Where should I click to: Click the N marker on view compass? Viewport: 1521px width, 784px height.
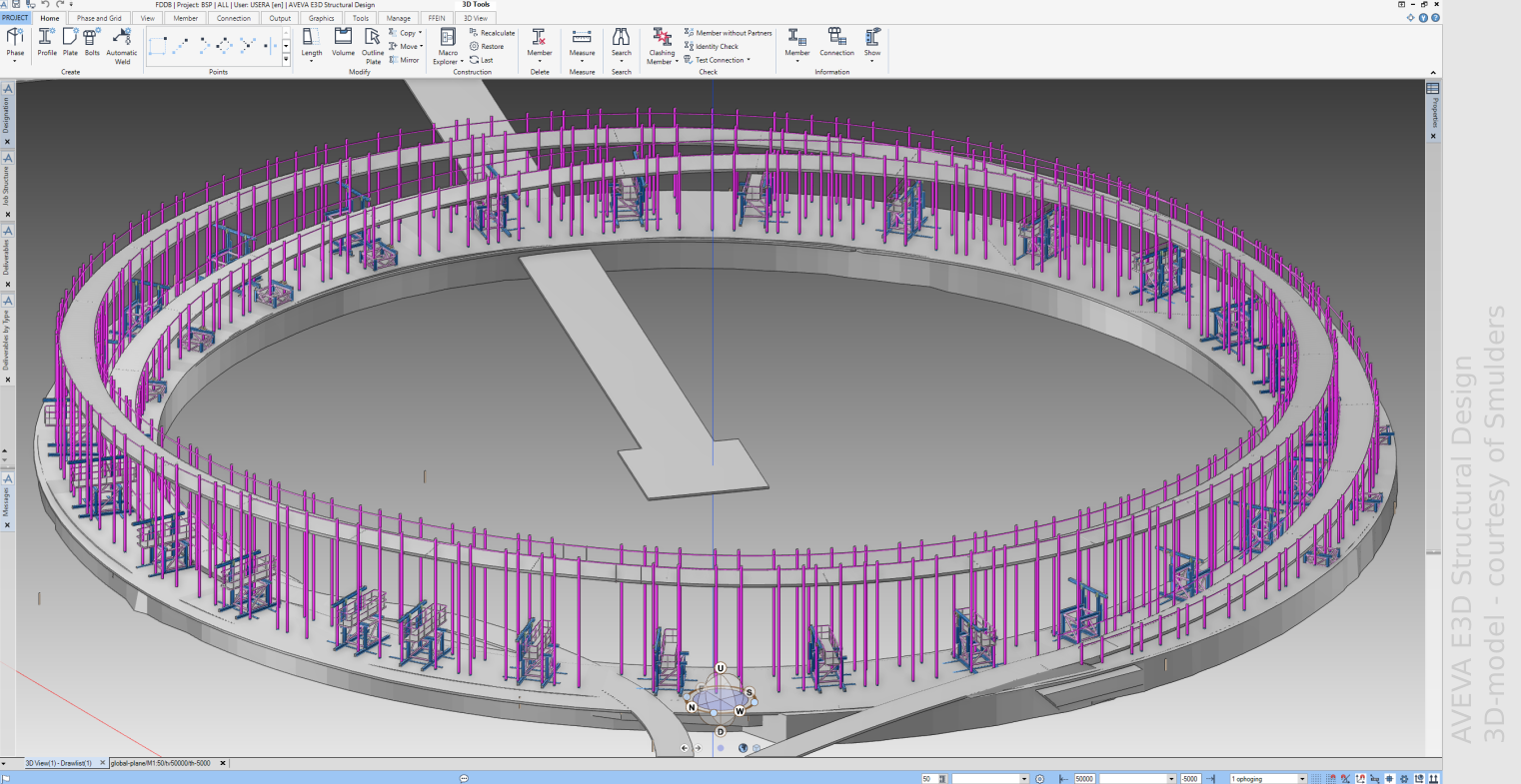691,707
